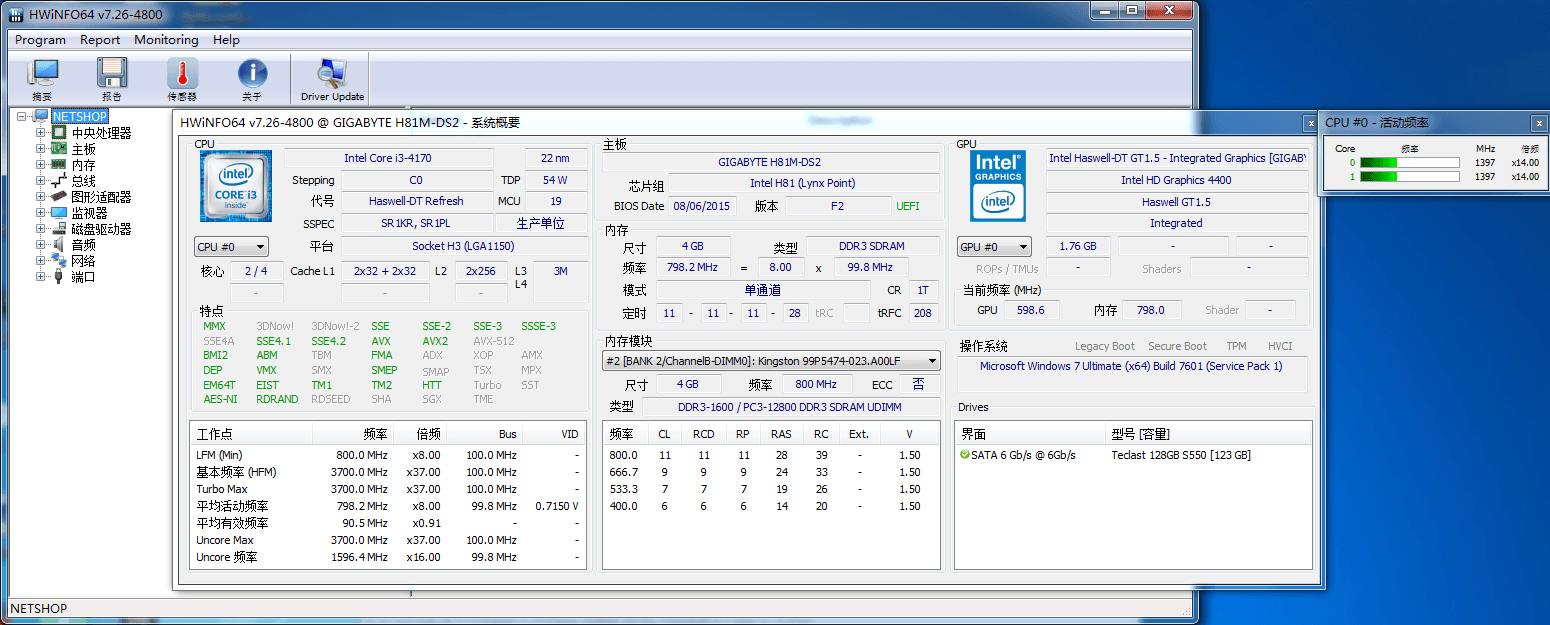Open the Monitoring menu

click(x=166, y=40)
